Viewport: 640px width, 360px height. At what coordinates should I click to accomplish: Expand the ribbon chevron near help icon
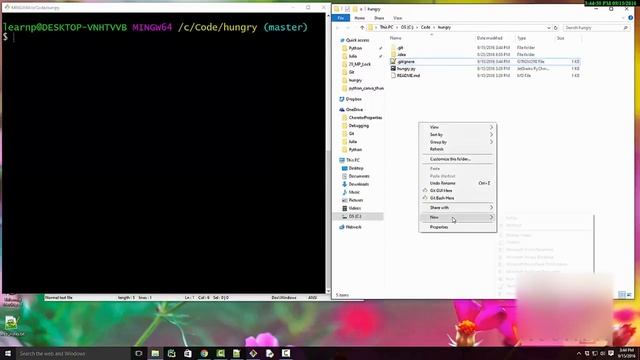[623, 18]
